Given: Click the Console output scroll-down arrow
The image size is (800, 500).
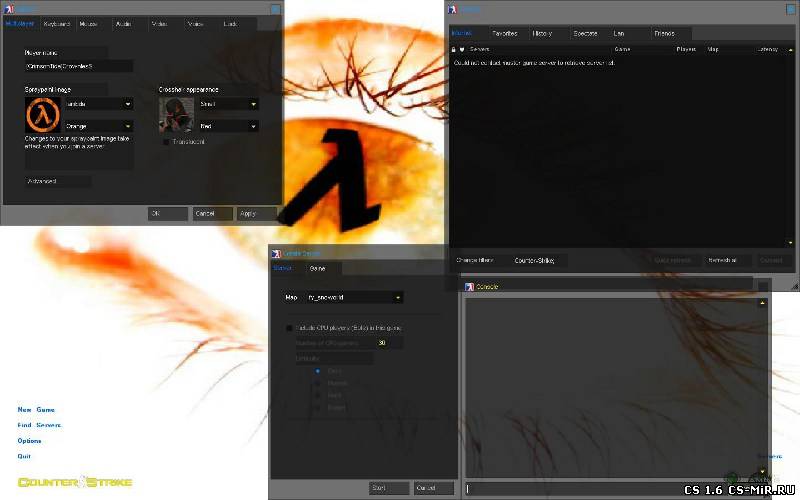Looking at the screenshot, I should point(762,471).
